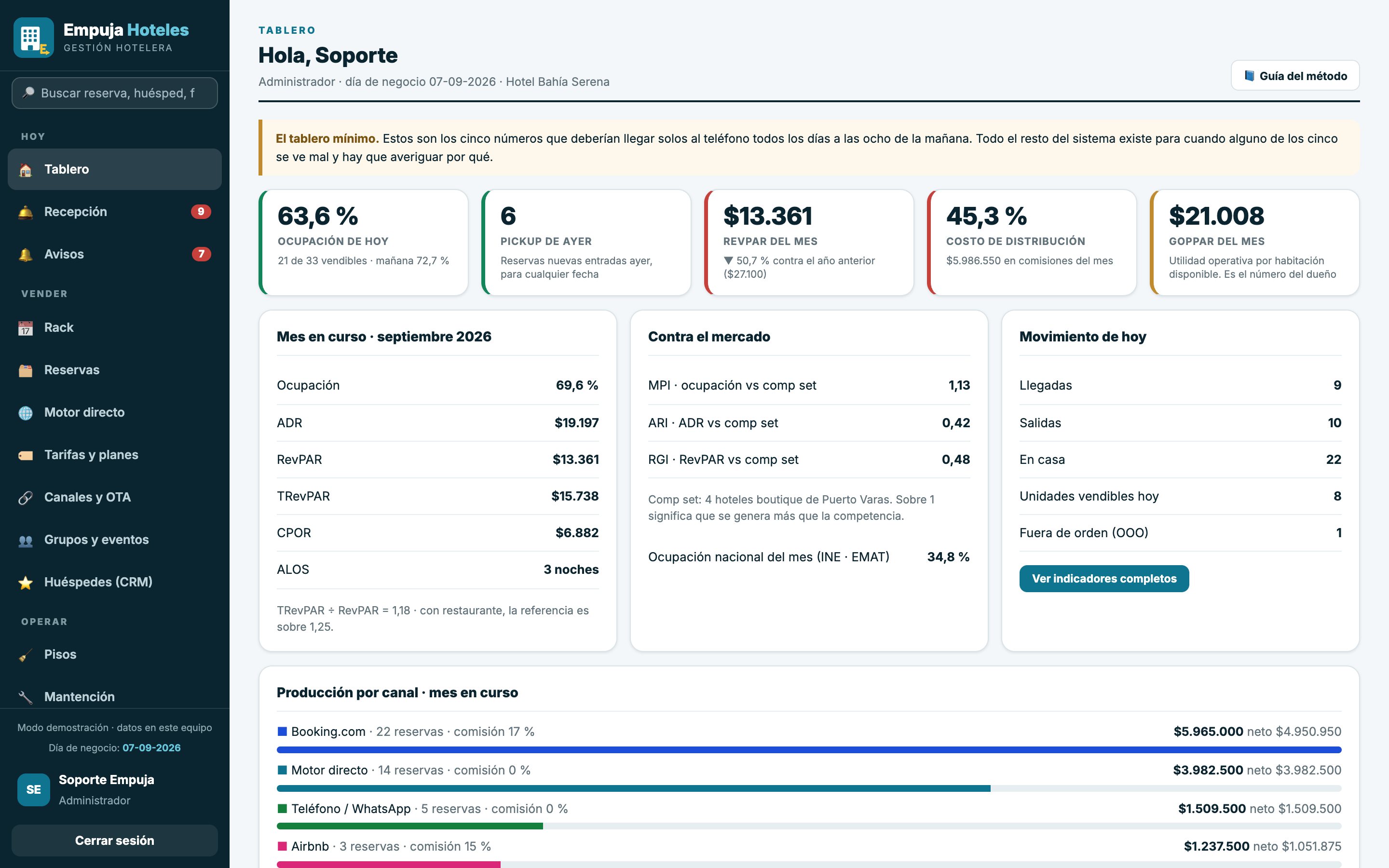The height and width of the screenshot is (868, 1389).
Task: Open the Rack view
Action: [x=115, y=328]
